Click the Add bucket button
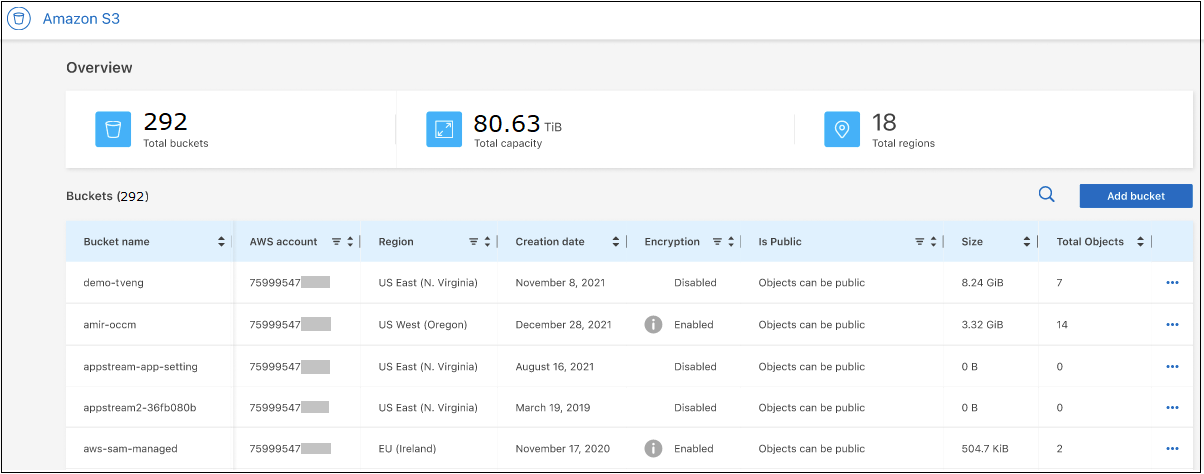Screen dimensions: 1204x474 1135,196
